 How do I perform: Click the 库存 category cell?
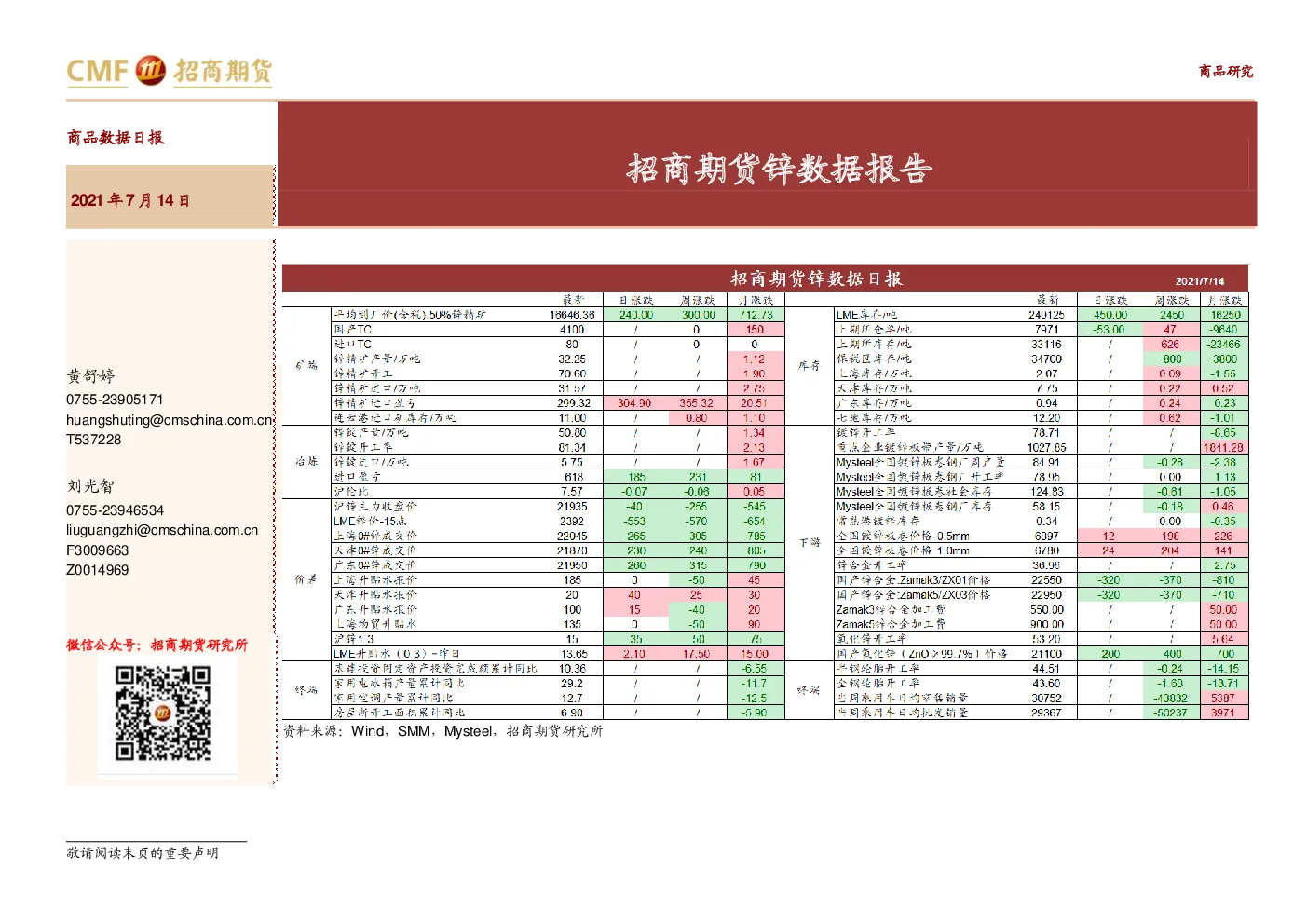pos(809,365)
